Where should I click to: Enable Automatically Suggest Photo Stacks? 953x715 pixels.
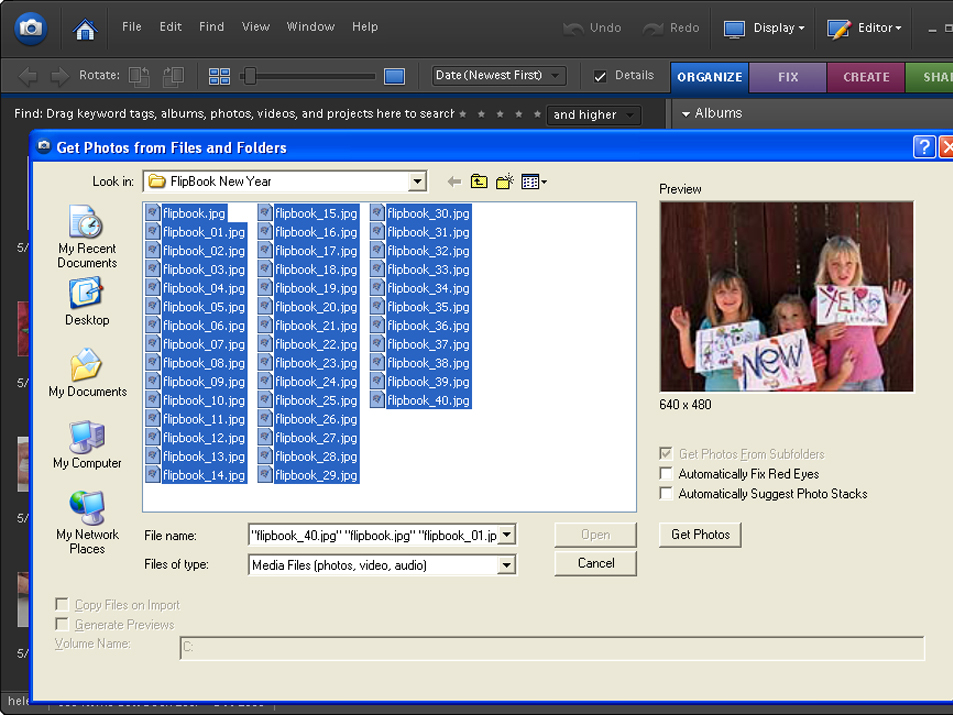666,493
